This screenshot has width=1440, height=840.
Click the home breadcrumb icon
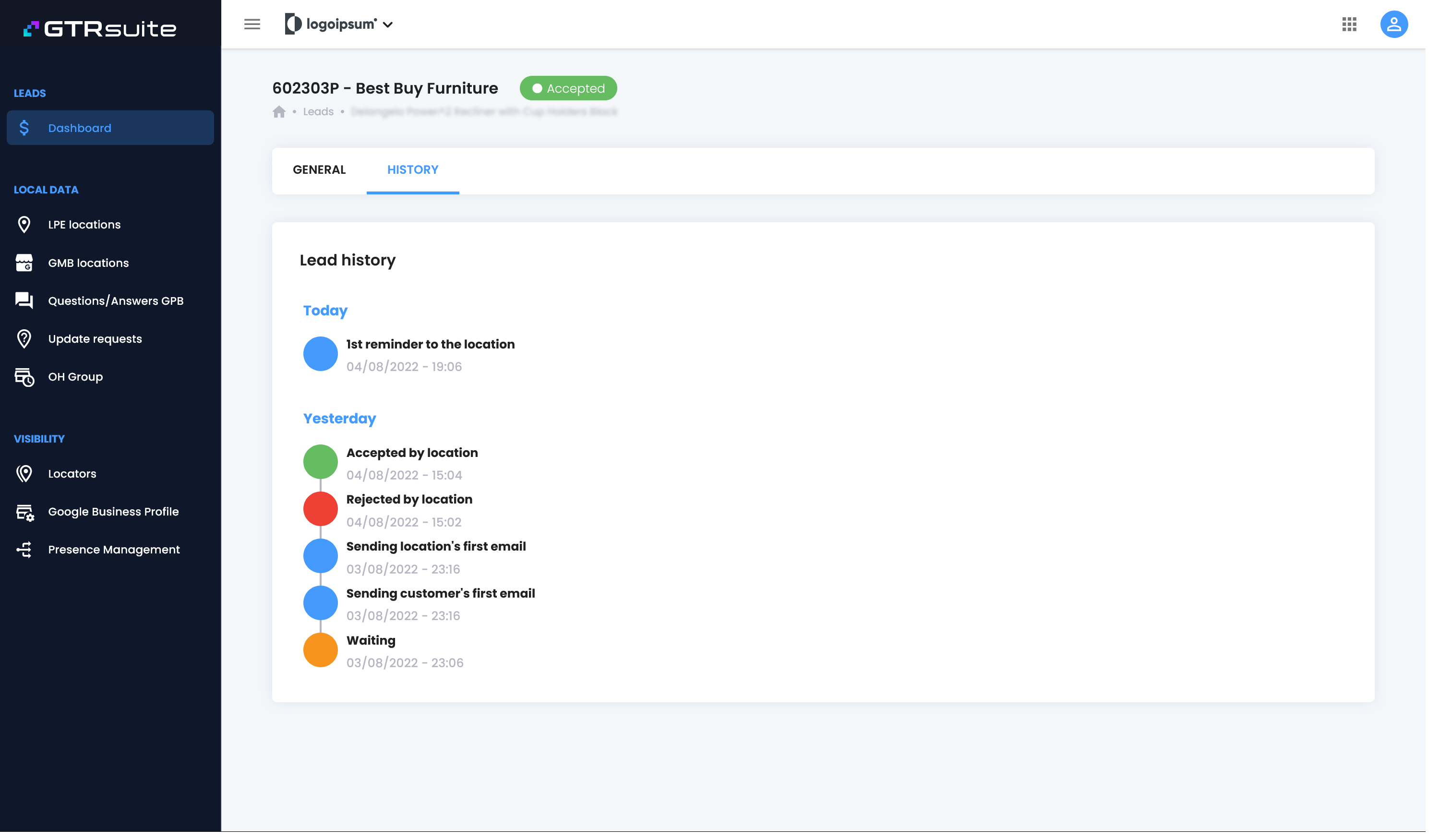click(279, 111)
